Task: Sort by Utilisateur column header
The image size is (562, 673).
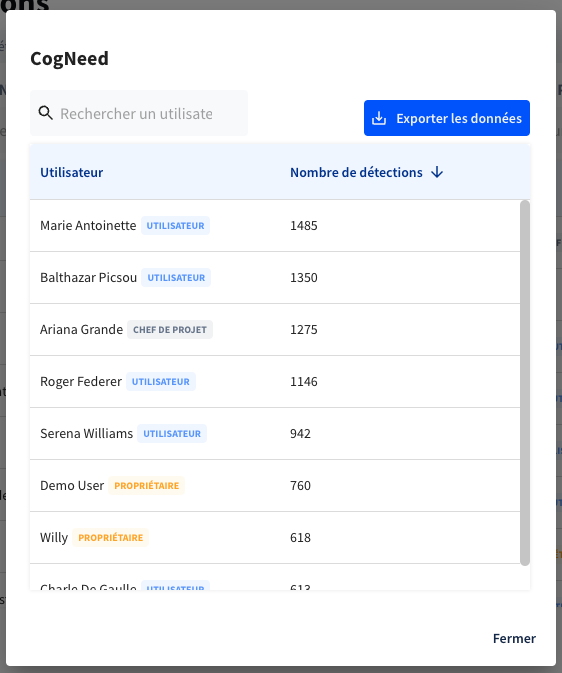Action: point(72,172)
